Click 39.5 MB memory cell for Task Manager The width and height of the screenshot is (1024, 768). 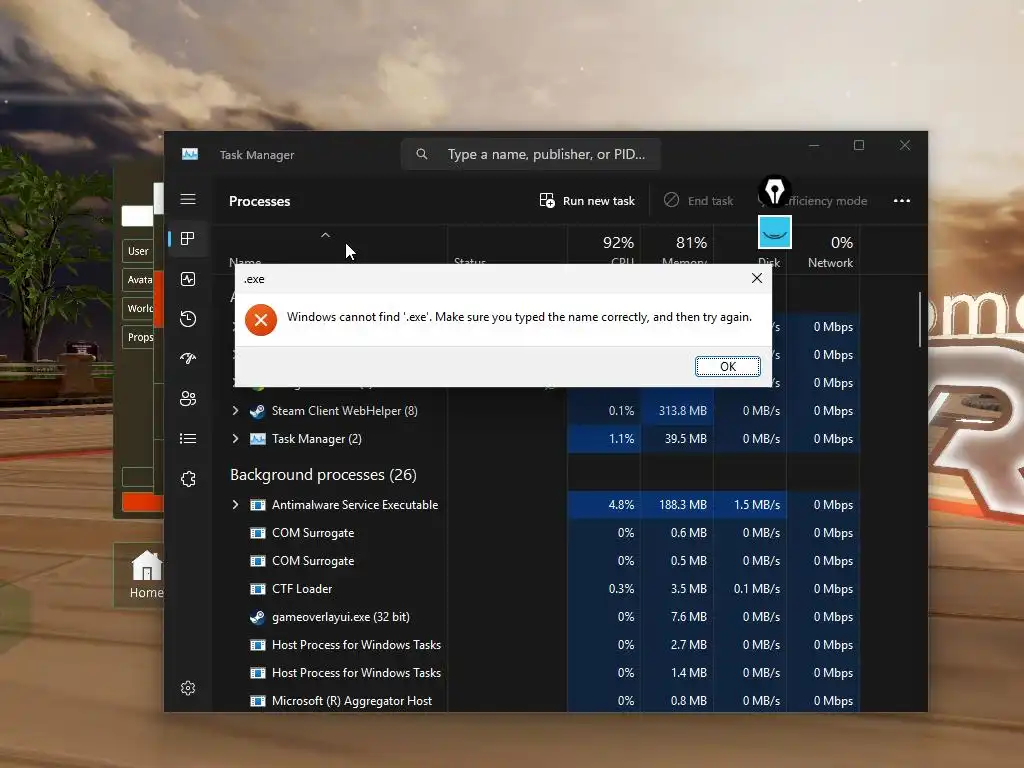[x=677, y=439]
